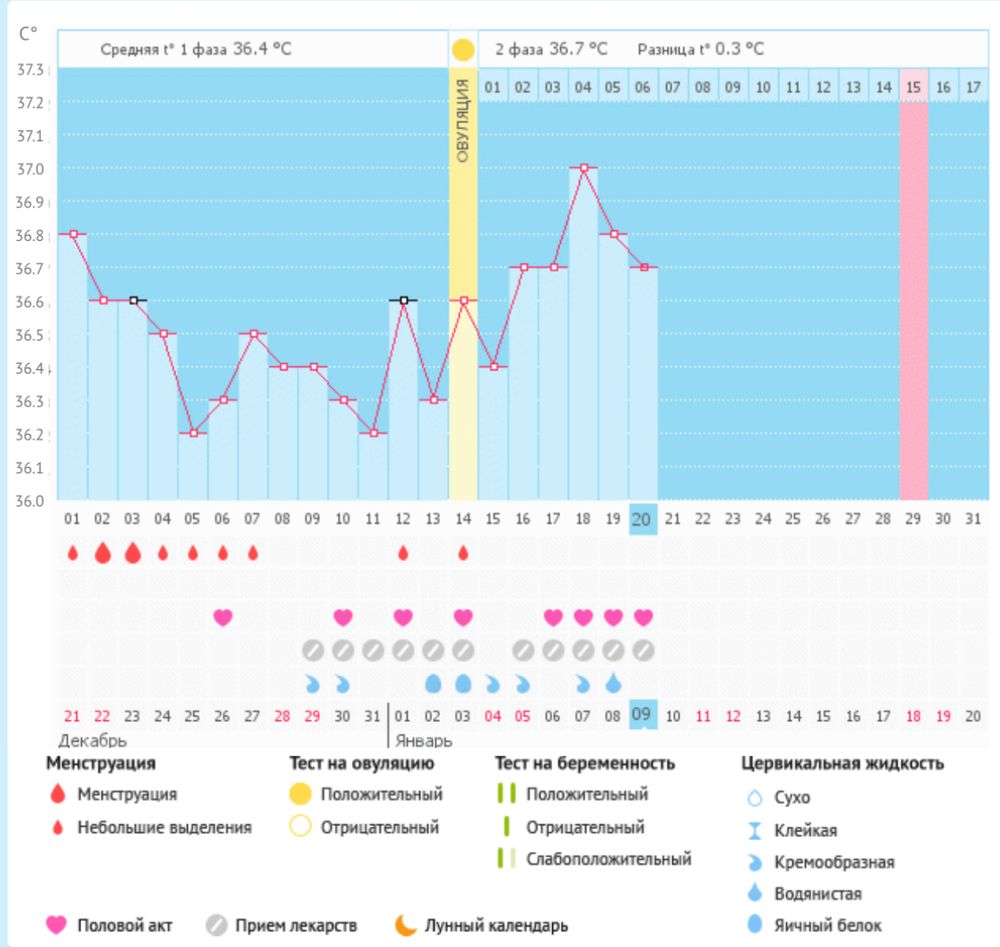The width and height of the screenshot is (1000, 947).
Task: Click the gray medication icon on cycle day 09
Action: tap(312, 650)
